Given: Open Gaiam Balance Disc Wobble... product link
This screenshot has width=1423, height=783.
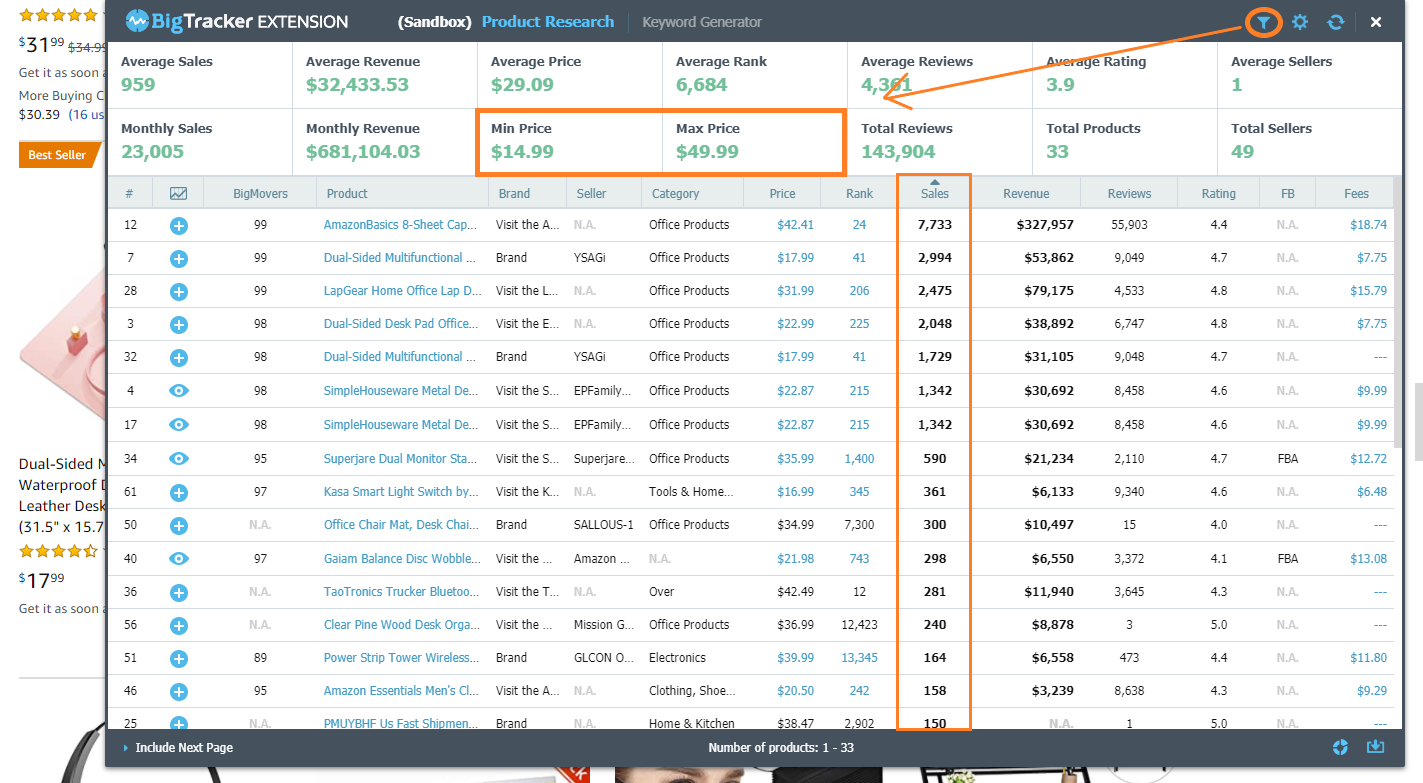Looking at the screenshot, I should [x=400, y=559].
